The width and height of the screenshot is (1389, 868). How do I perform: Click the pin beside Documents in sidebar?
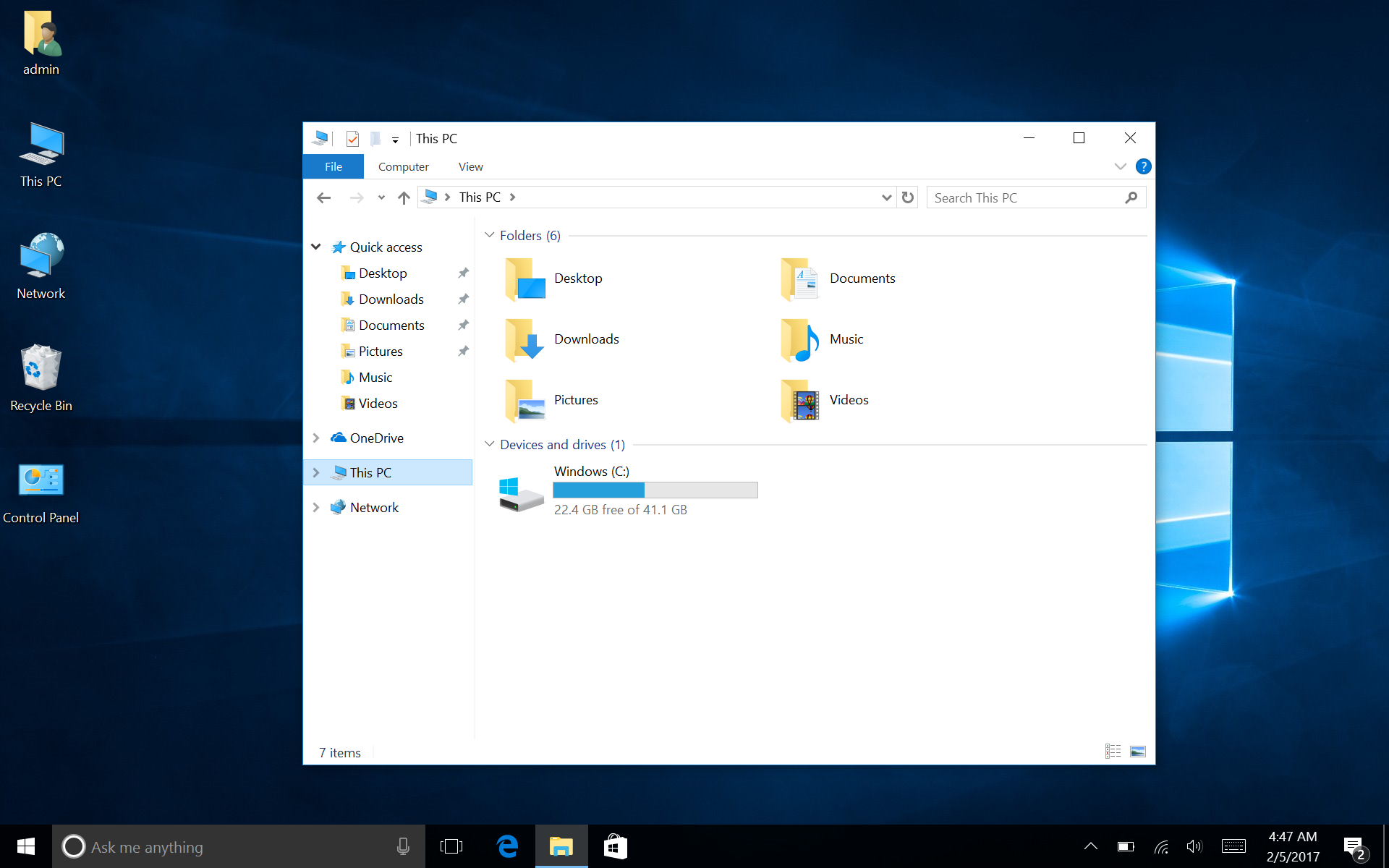[463, 325]
